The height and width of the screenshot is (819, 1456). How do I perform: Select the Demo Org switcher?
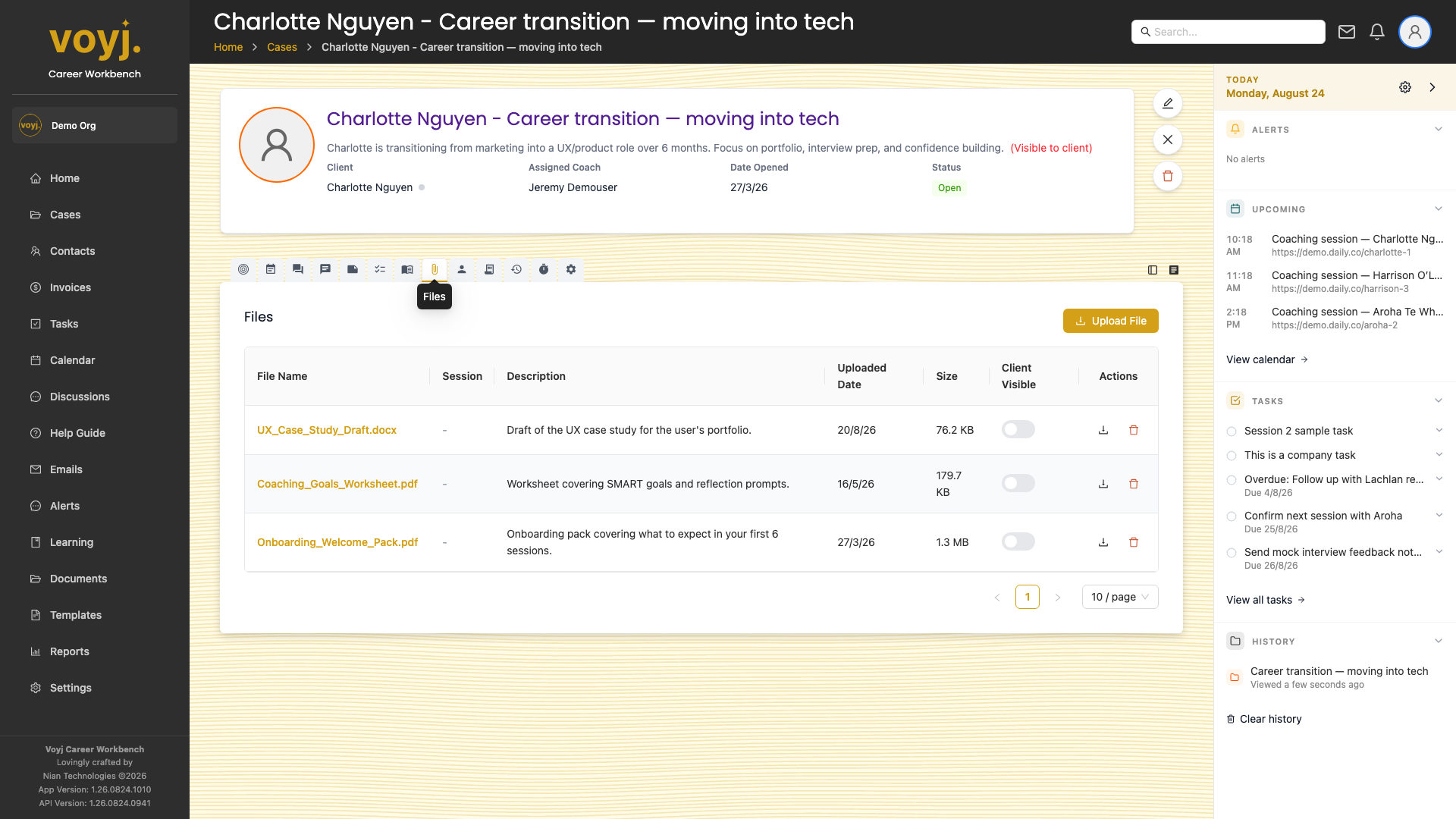95,125
